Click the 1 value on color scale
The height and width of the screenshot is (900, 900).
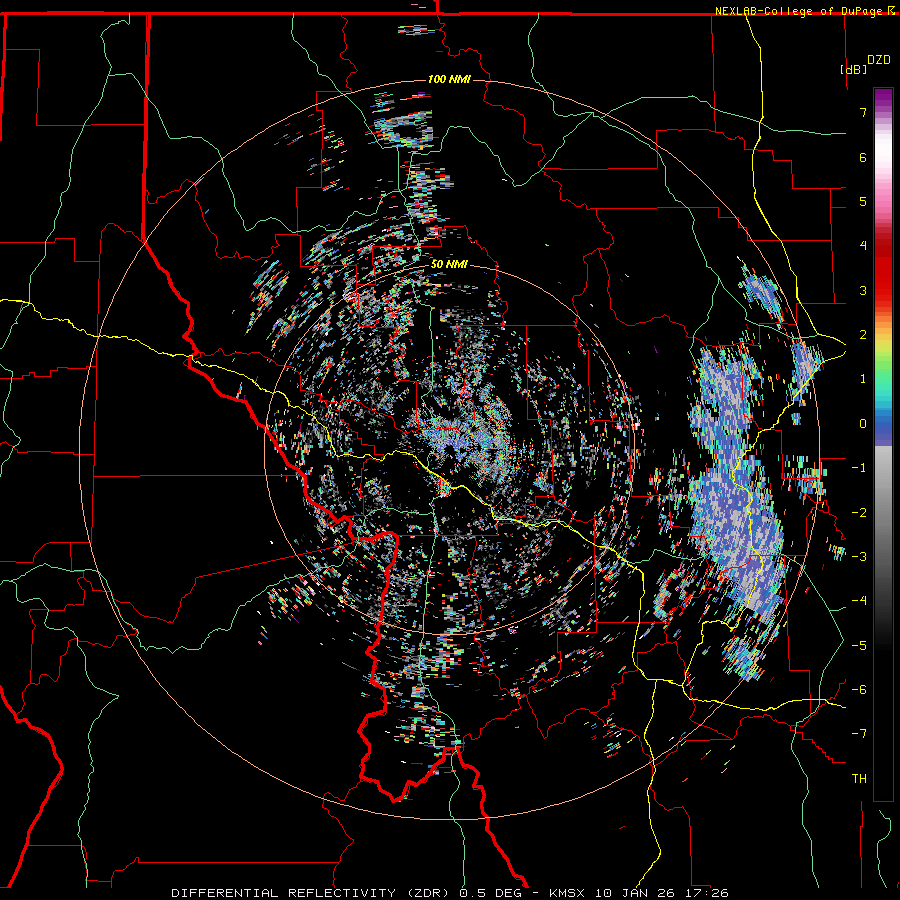(x=863, y=379)
